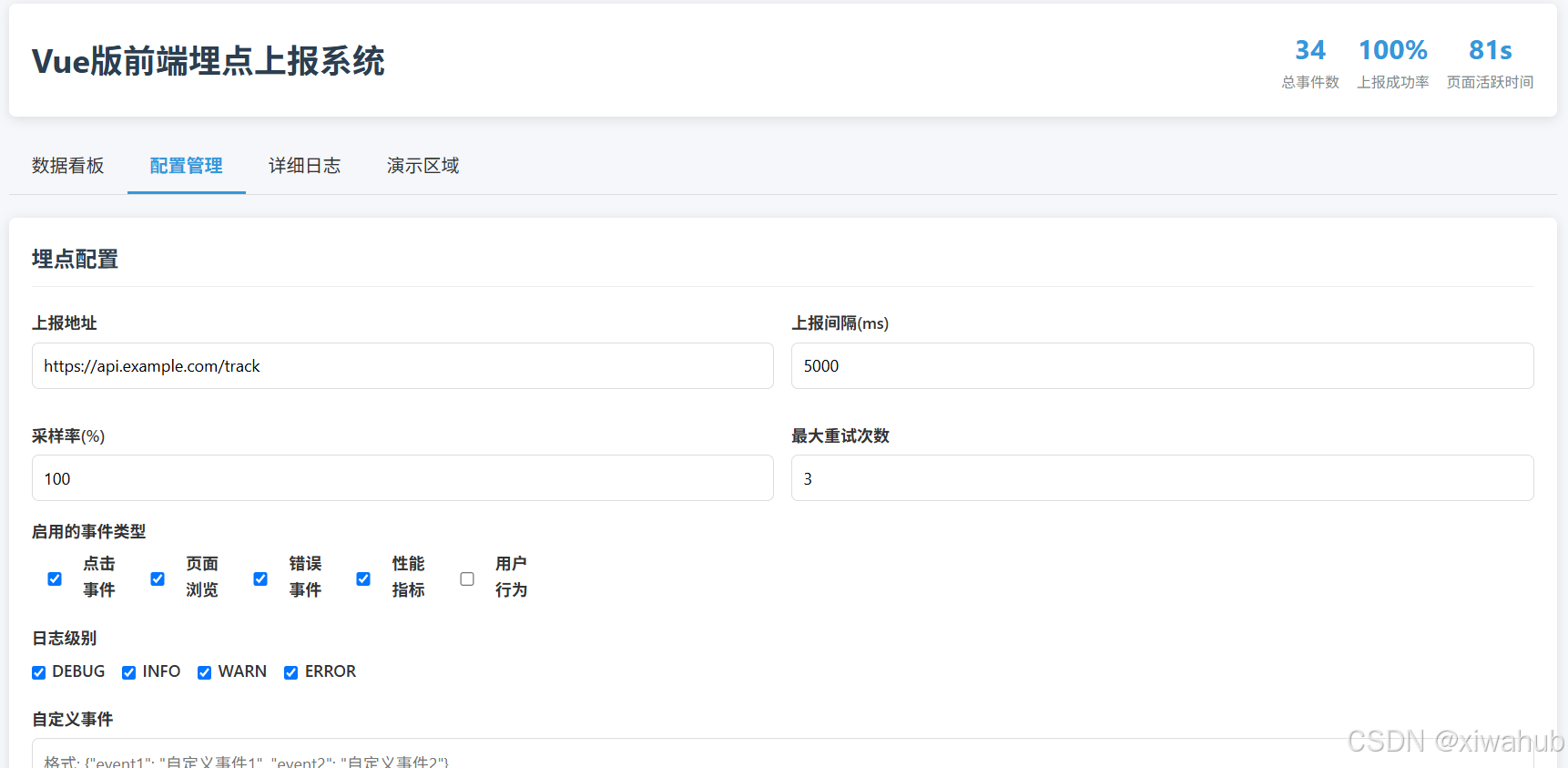This screenshot has height=768, width=1568.
Task: Click the 埋点配置 section heading
Action: [76, 259]
